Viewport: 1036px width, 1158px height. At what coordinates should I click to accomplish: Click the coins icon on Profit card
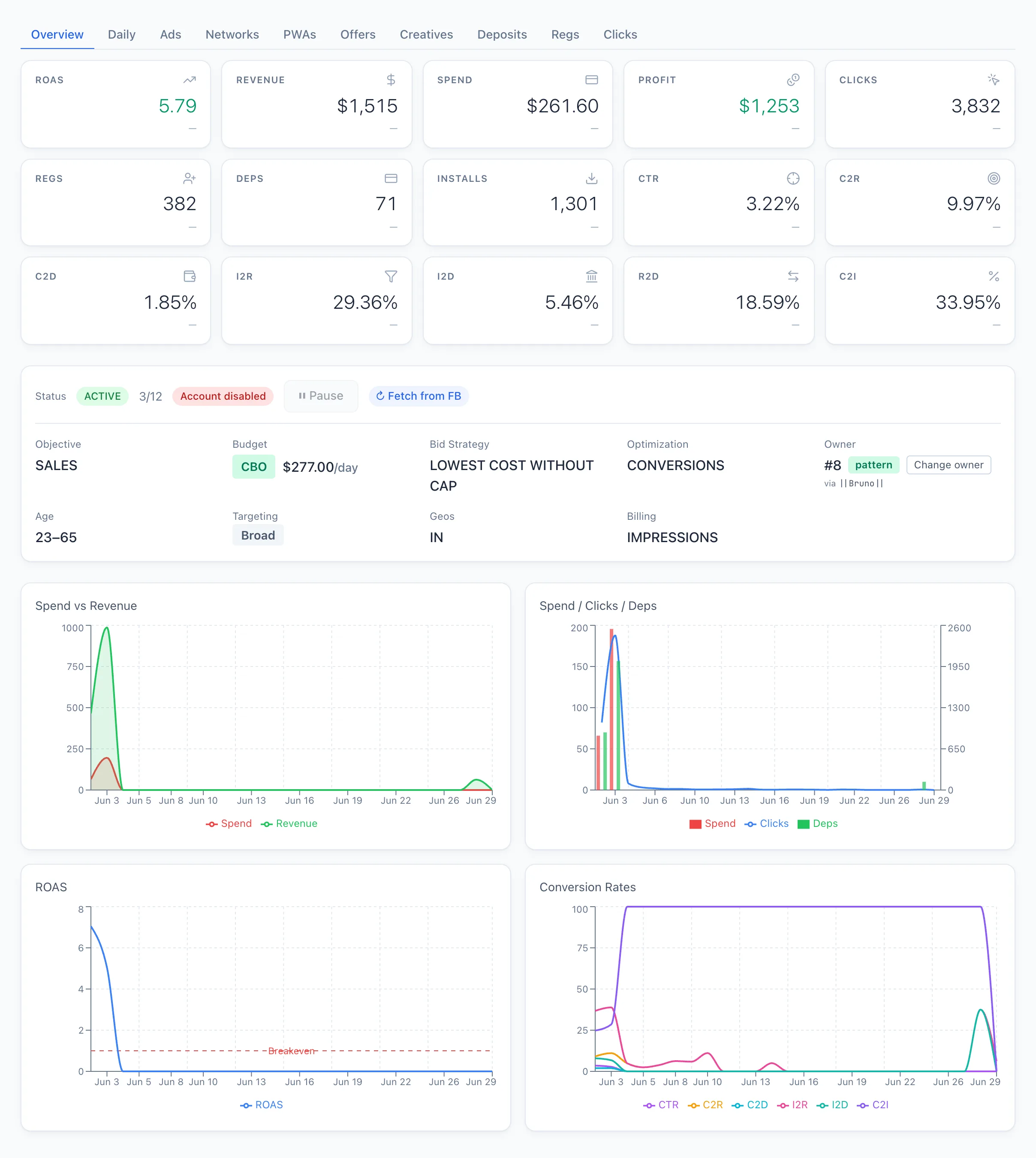click(x=793, y=80)
